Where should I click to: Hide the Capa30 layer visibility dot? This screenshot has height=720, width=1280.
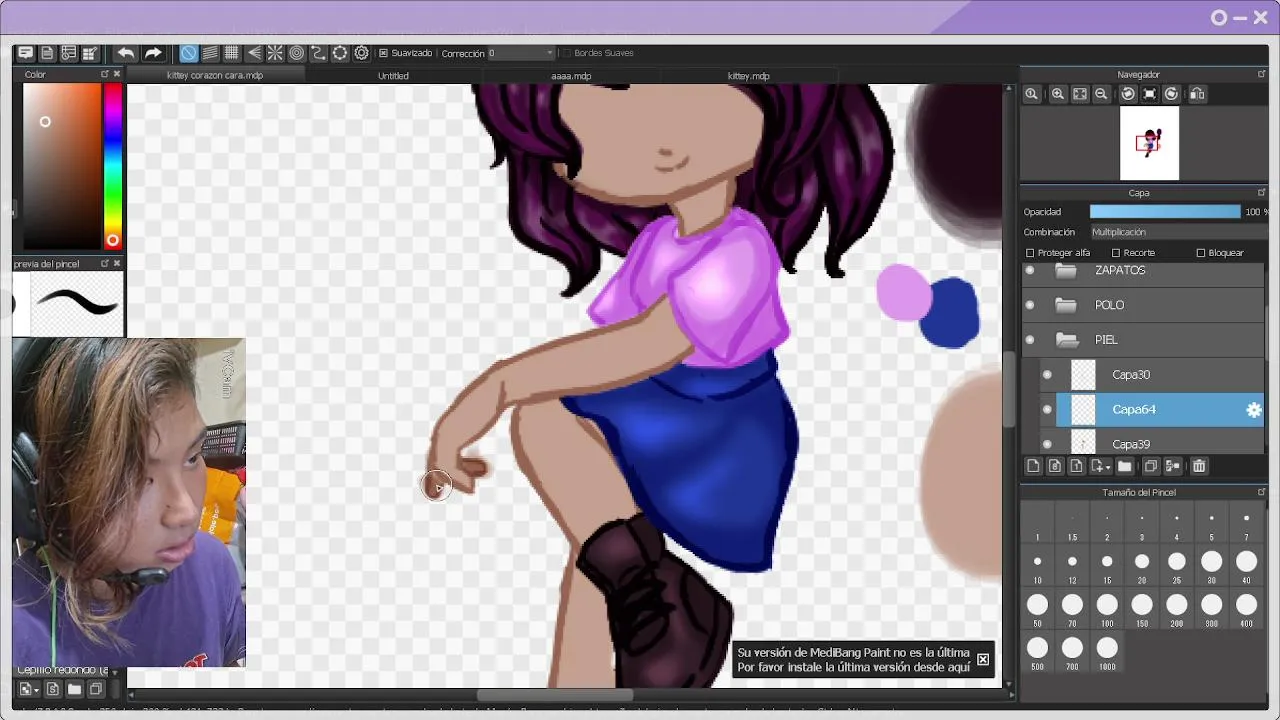[1047, 375]
